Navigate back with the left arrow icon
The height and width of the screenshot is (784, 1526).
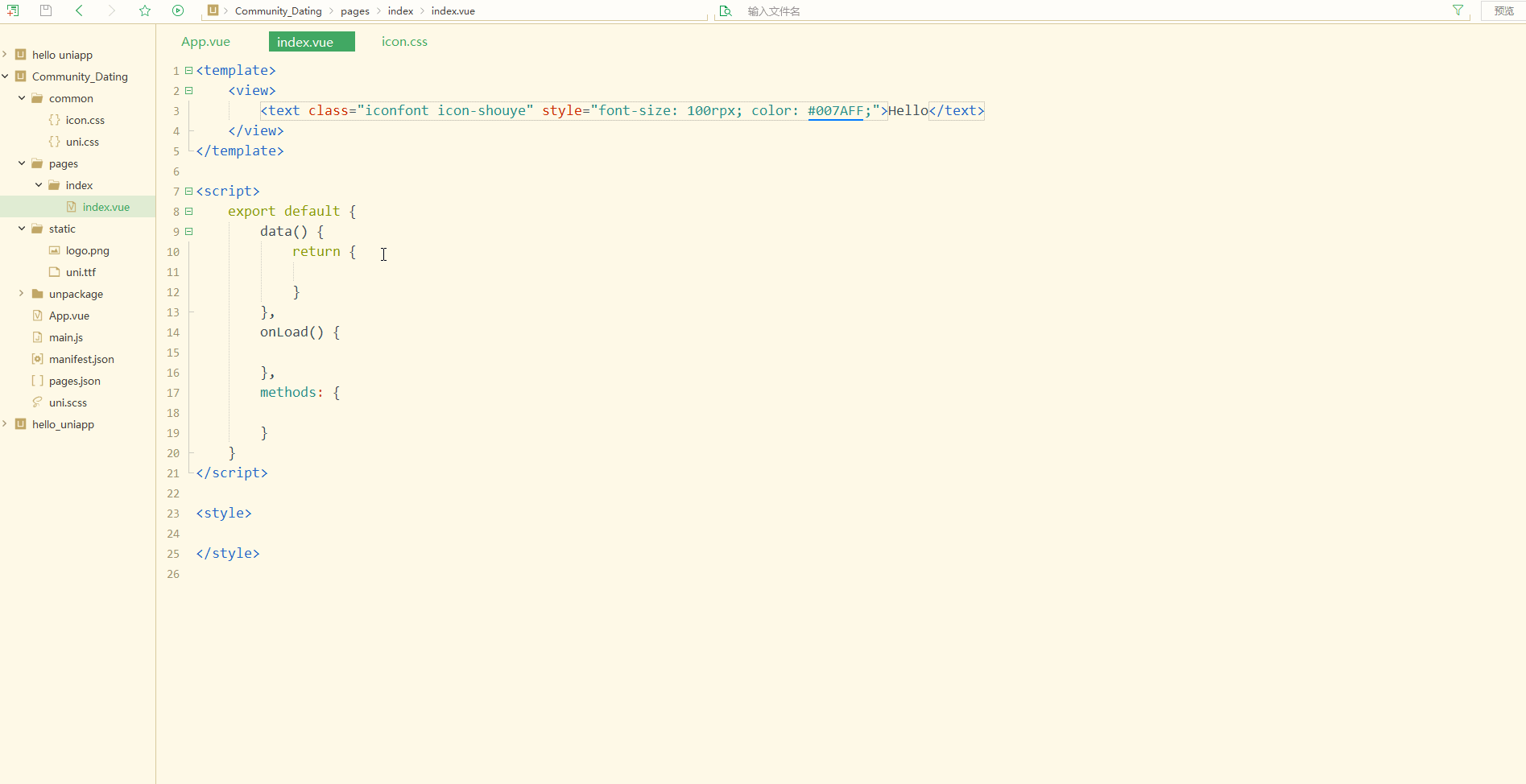pos(79,10)
